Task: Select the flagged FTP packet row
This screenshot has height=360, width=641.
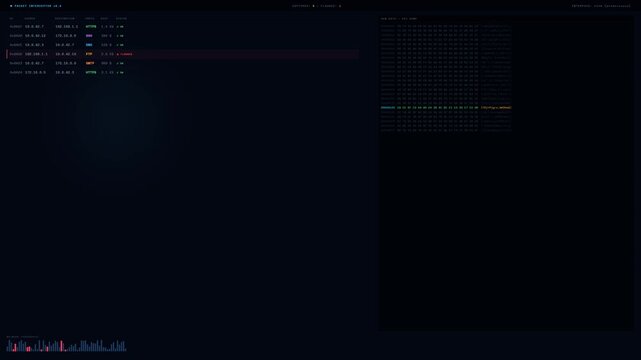Action: [x=183, y=54]
